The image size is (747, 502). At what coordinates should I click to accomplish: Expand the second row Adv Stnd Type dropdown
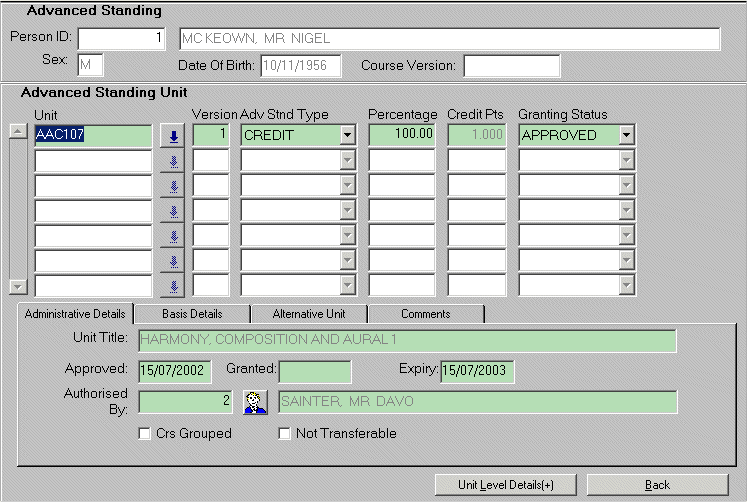click(x=347, y=160)
